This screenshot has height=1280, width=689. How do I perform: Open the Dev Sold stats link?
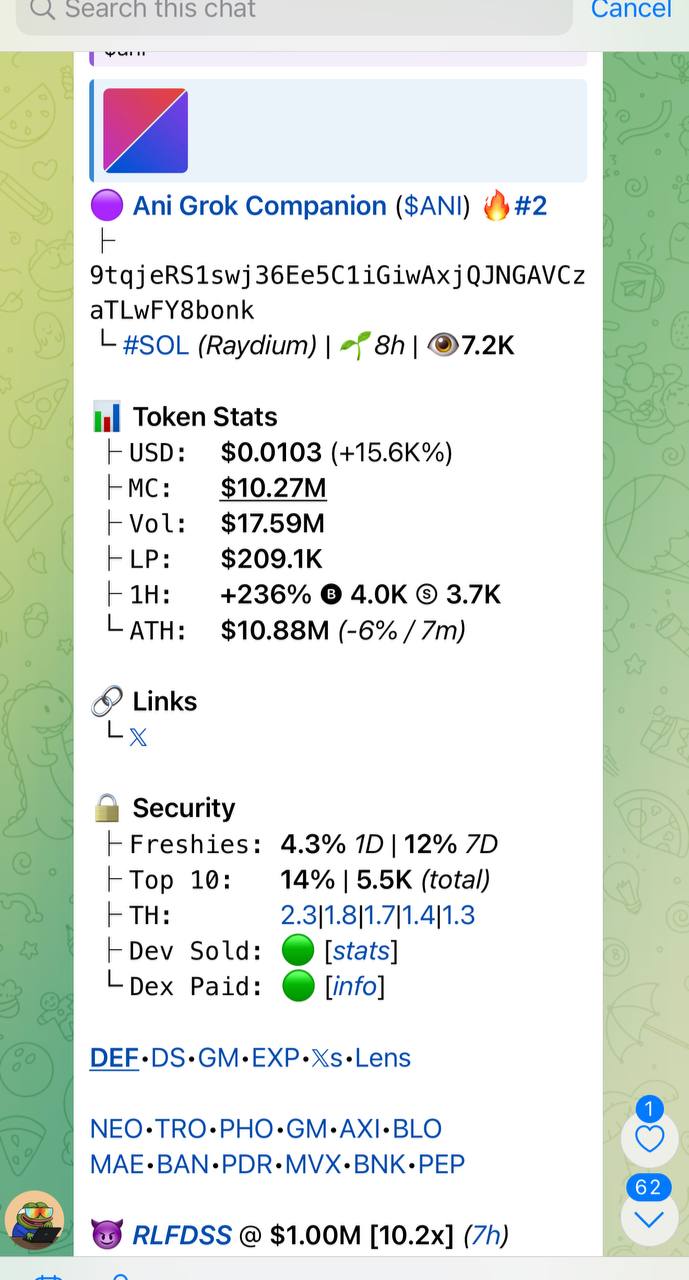click(361, 951)
